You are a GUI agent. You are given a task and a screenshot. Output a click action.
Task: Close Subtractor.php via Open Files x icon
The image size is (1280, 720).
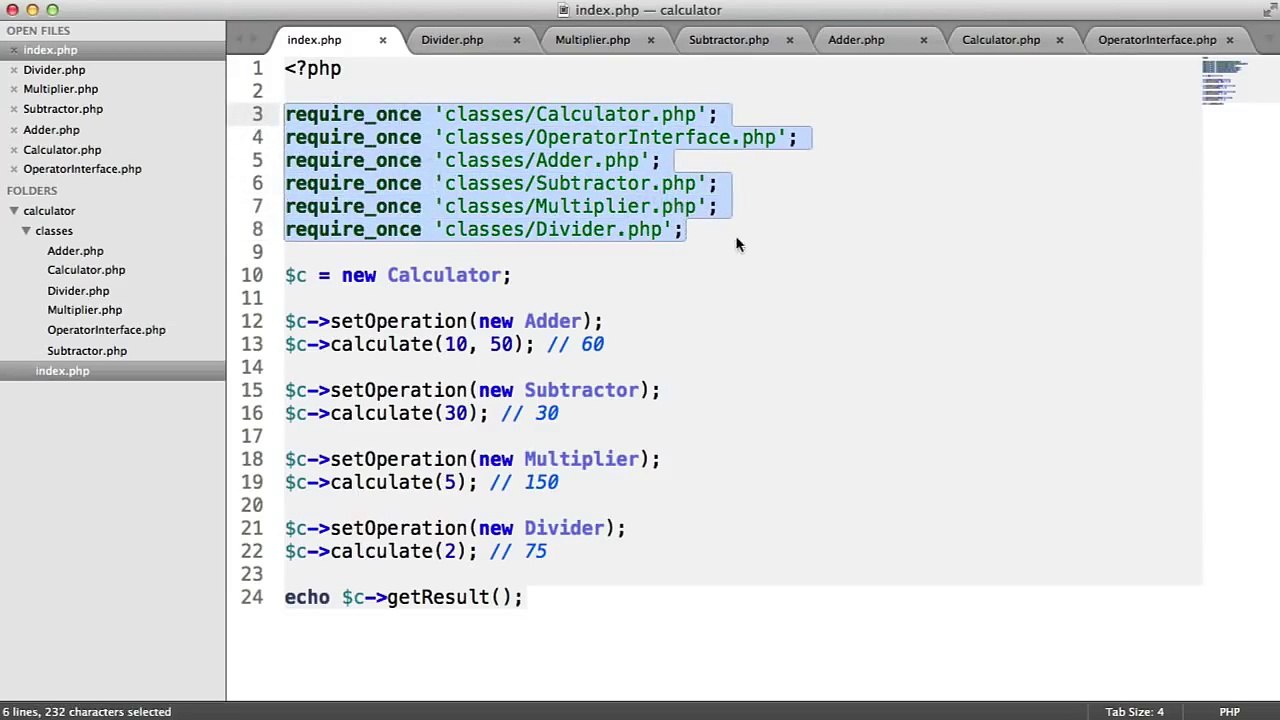(12, 109)
